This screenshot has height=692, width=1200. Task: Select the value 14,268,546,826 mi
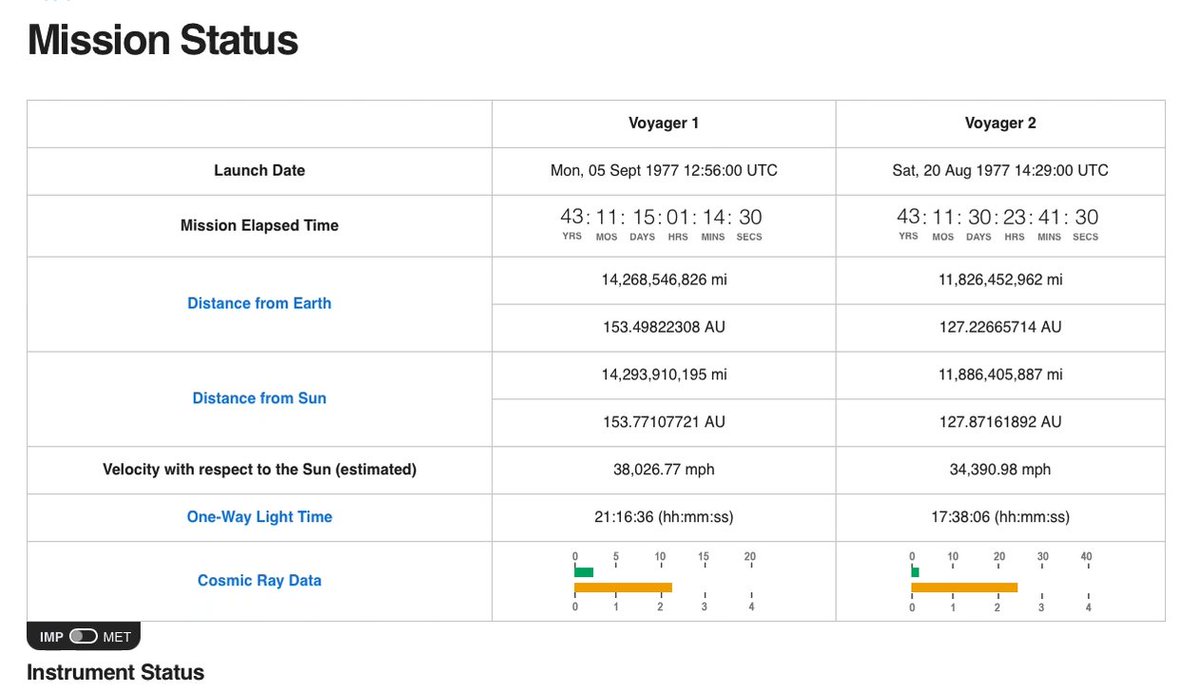click(x=664, y=280)
